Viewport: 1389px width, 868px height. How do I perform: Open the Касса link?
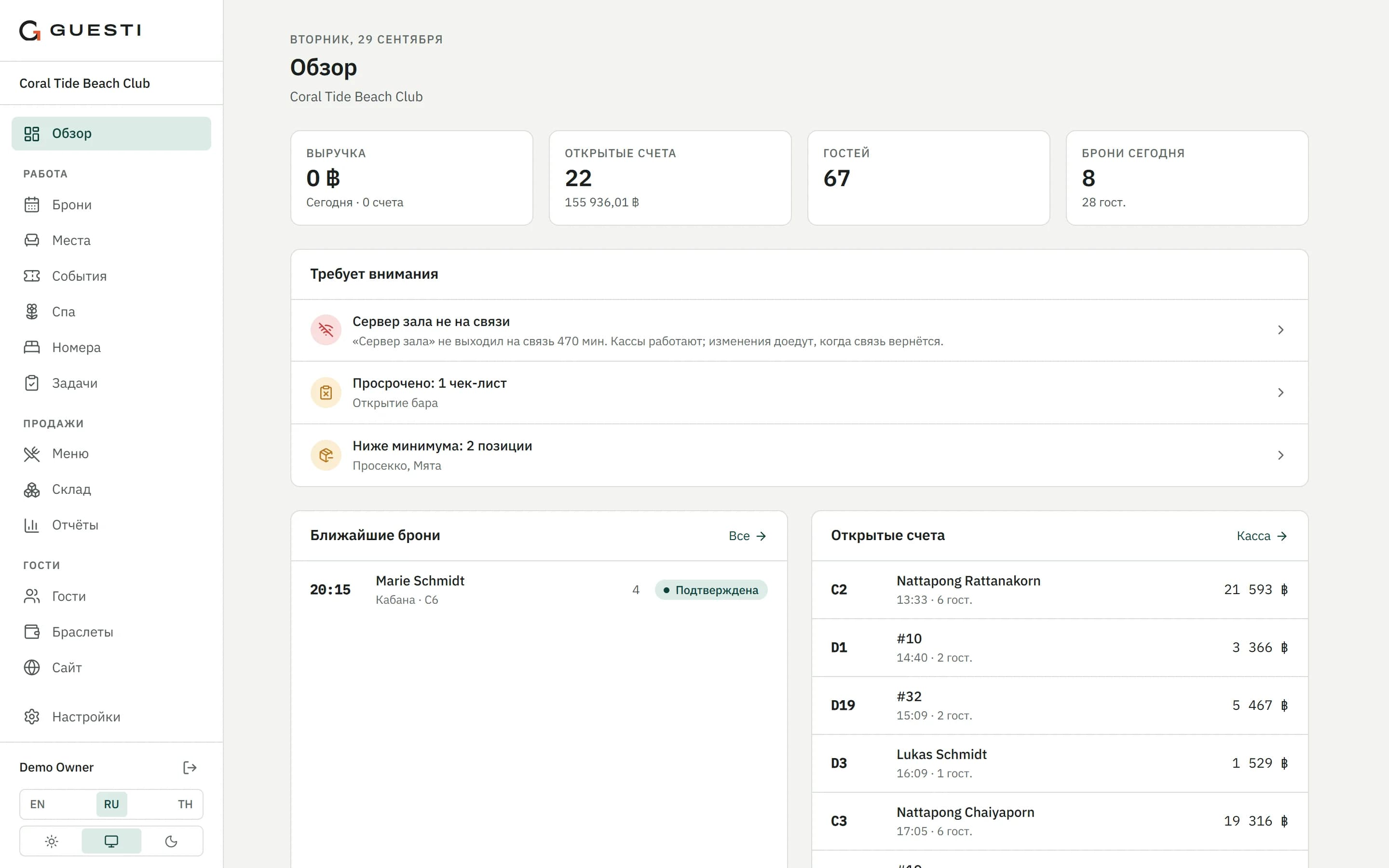click(1262, 536)
